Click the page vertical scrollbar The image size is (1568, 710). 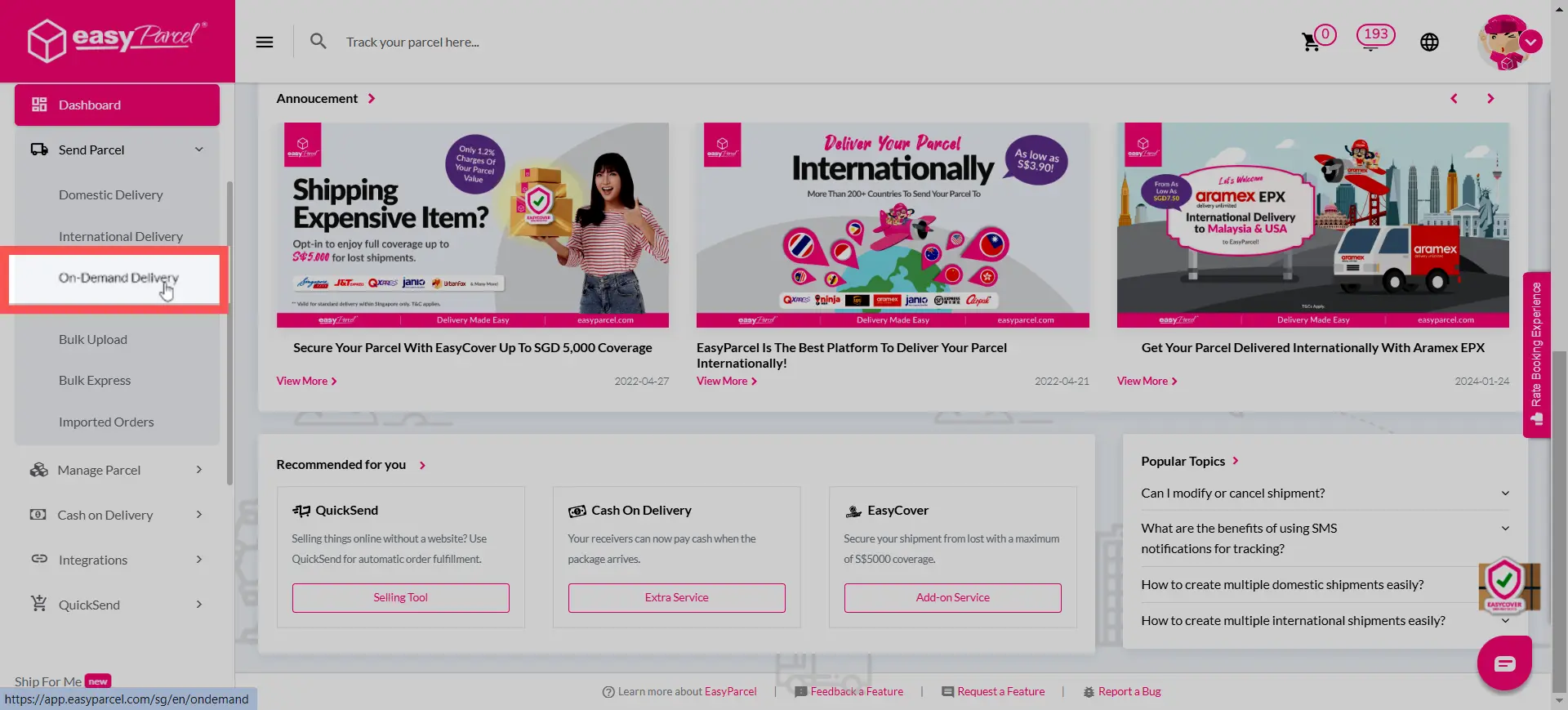pos(1559,523)
